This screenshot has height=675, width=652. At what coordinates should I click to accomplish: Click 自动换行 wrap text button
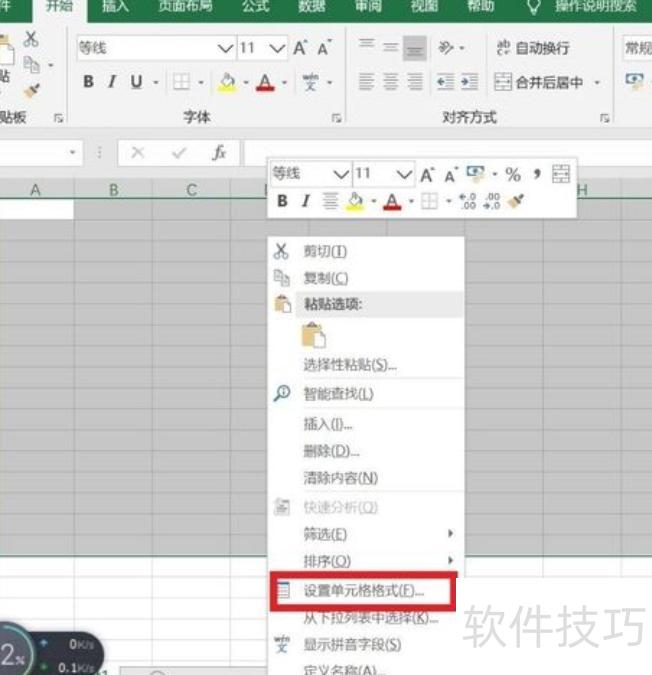click(x=533, y=48)
